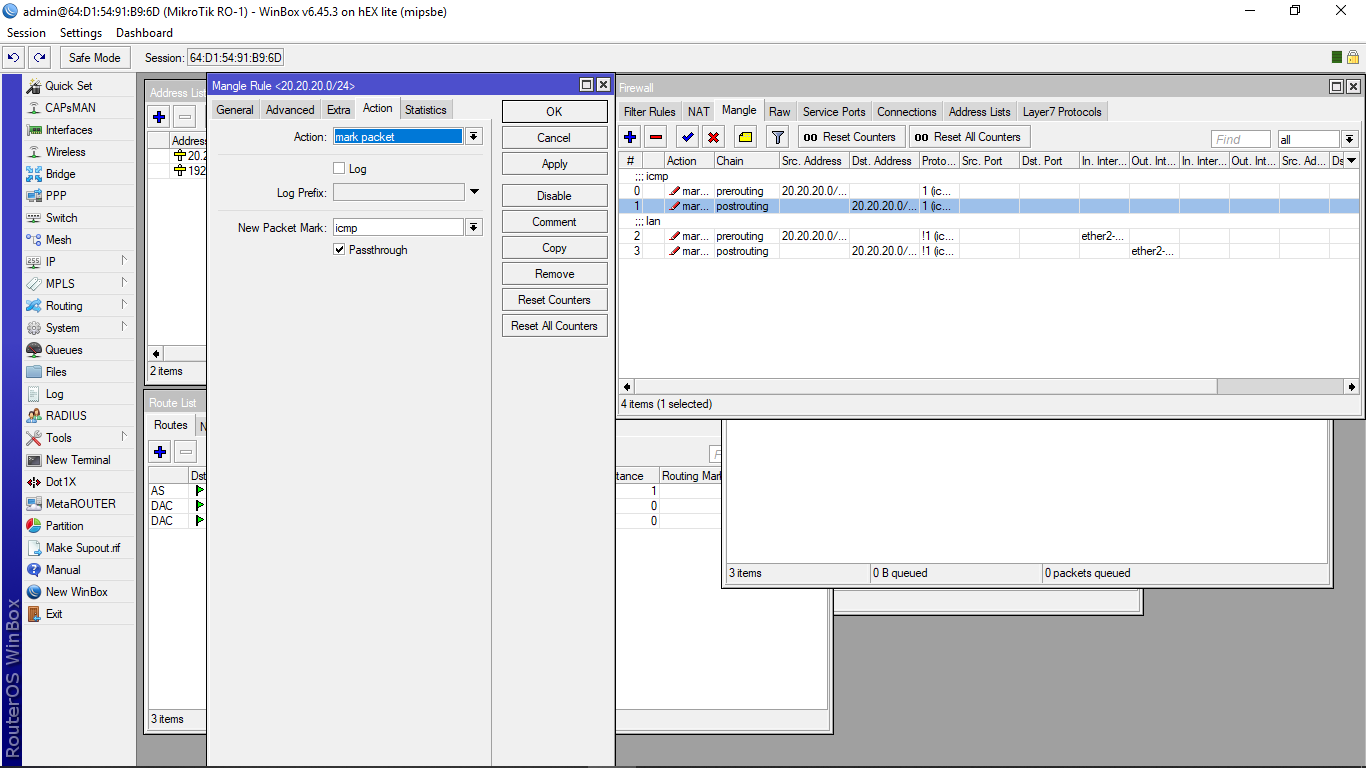Switch to the Layer7 Protocols tab
This screenshot has width=1366, height=768.
[x=1062, y=112]
